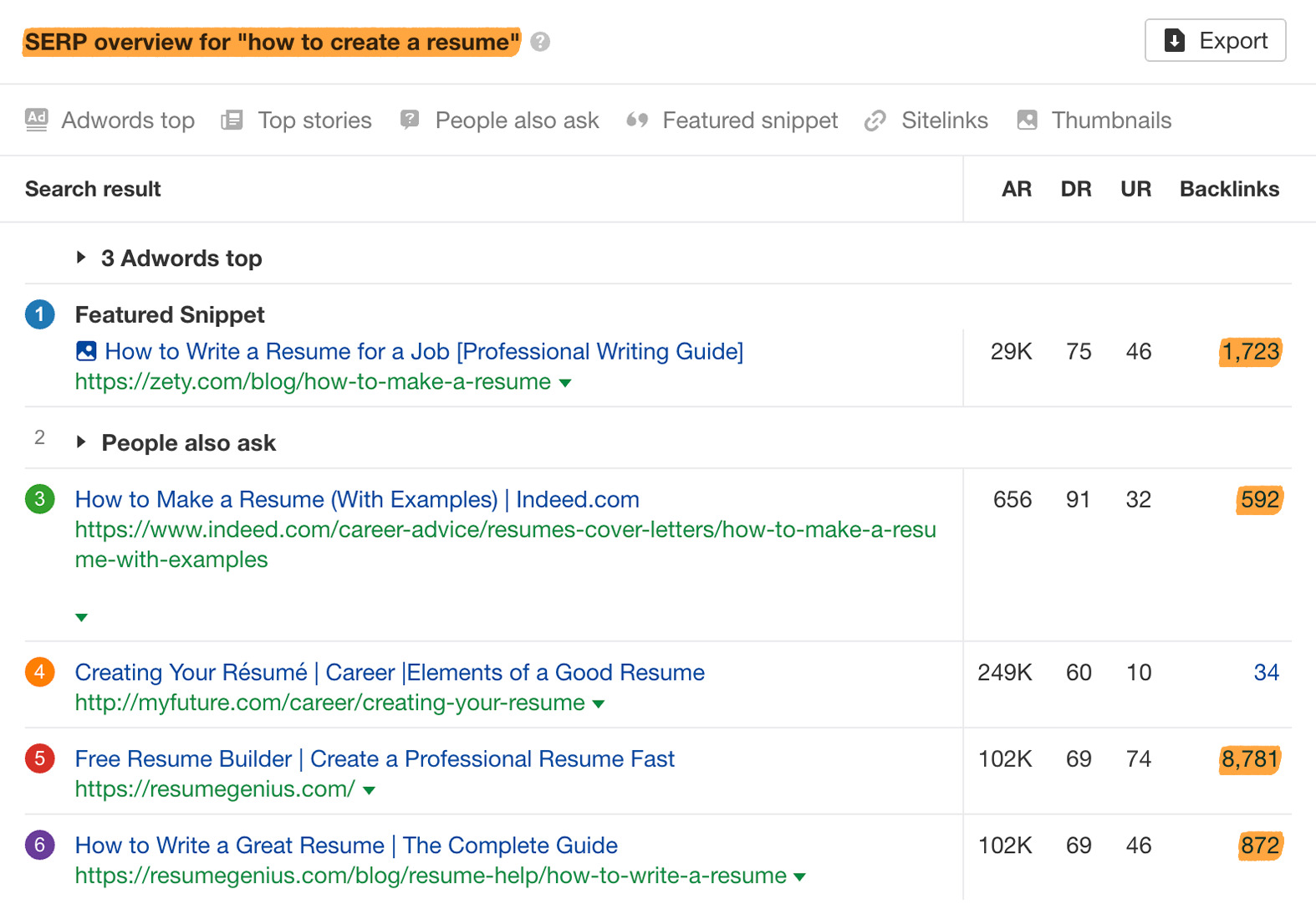The height and width of the screenshot is (914, 1316).
Task: Click the 34 backlinks number for myfuture
Action: [x=1266, y=672]
